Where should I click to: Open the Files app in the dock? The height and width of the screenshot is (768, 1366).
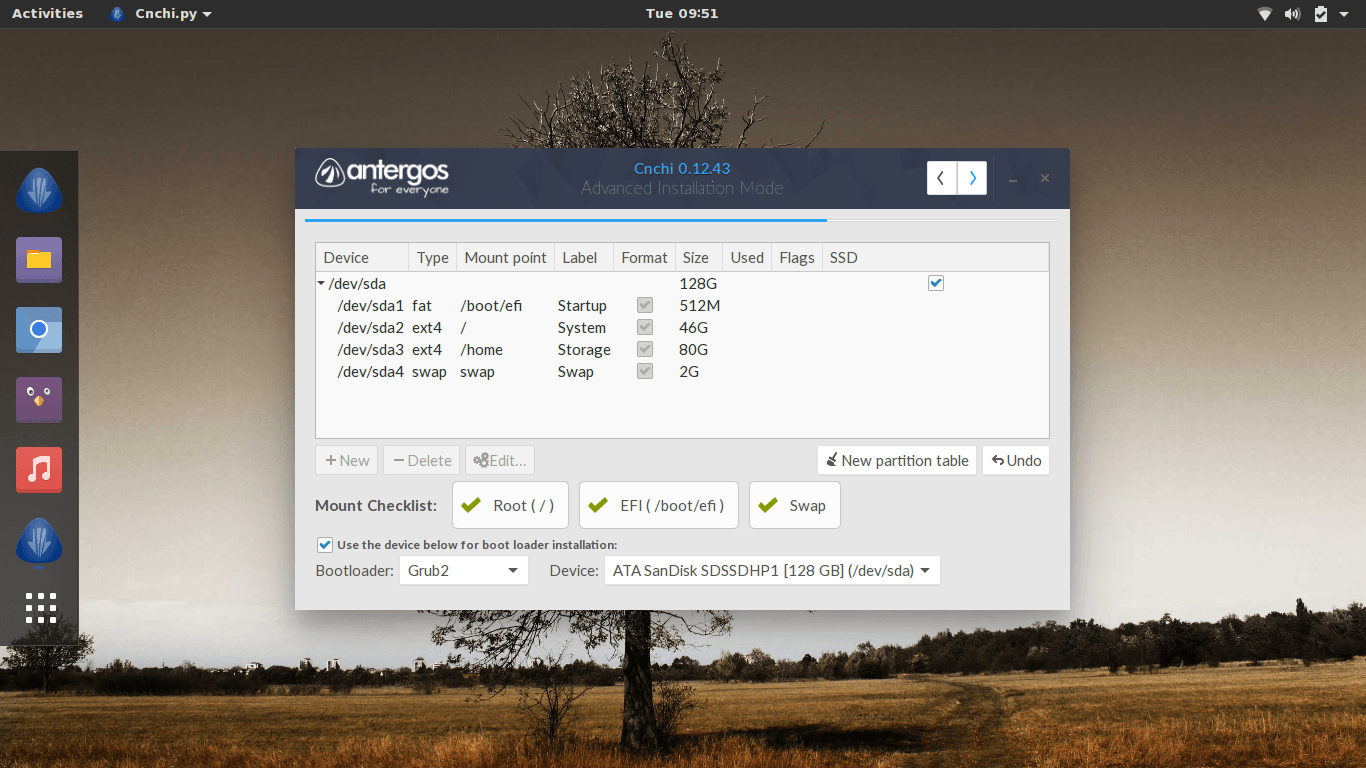pyautogui.click(x=39, y=260)
